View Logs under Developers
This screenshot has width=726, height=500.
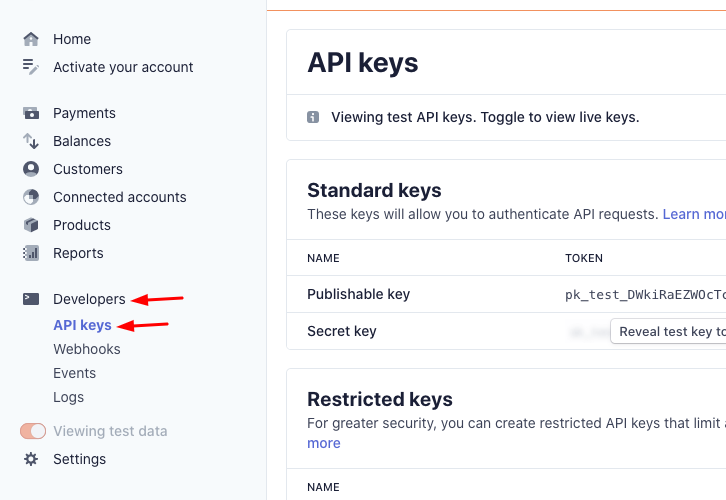[x=69, y=397]
